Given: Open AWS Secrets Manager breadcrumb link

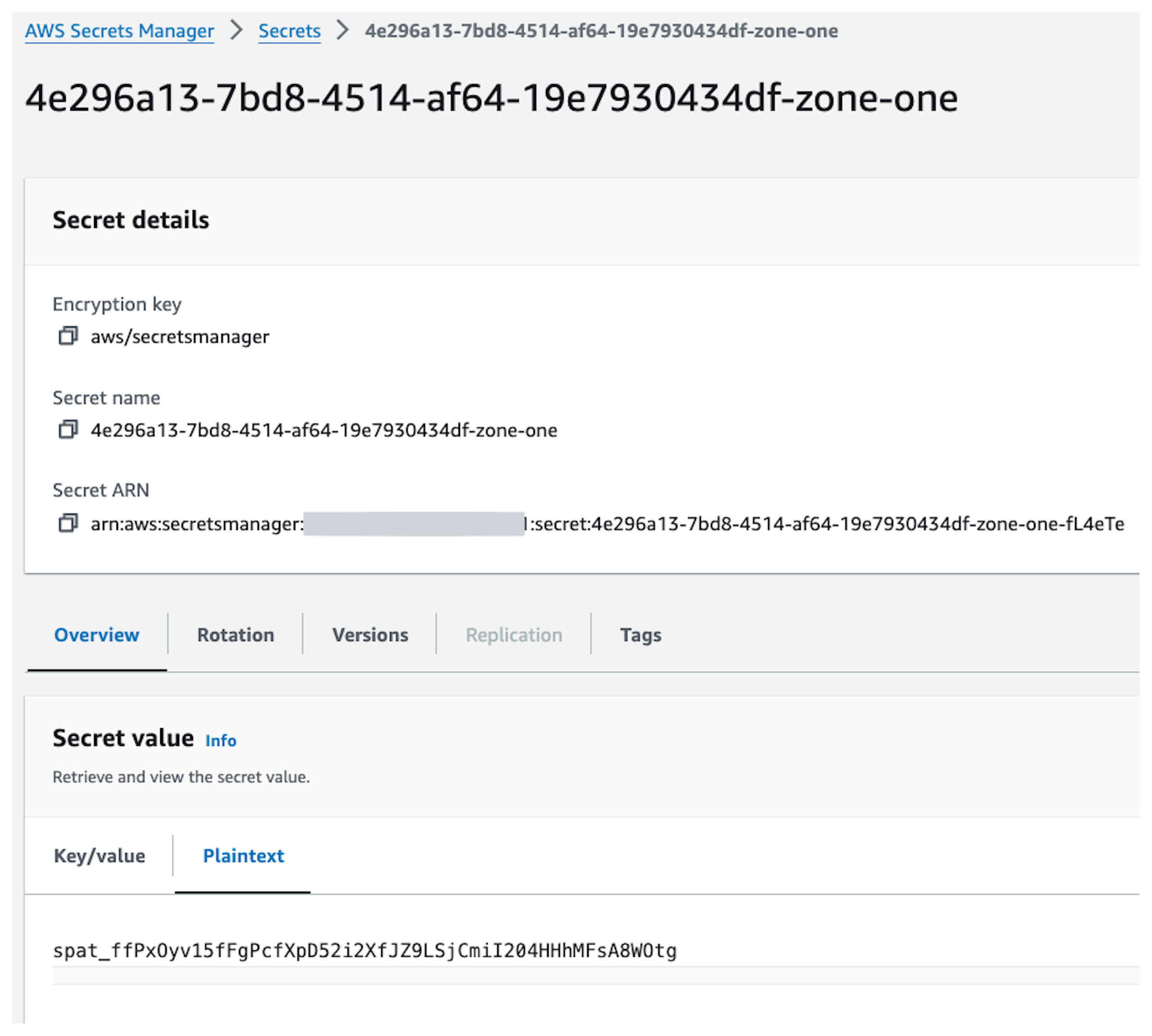Looking at the screenshot, I should coord(120,31).
